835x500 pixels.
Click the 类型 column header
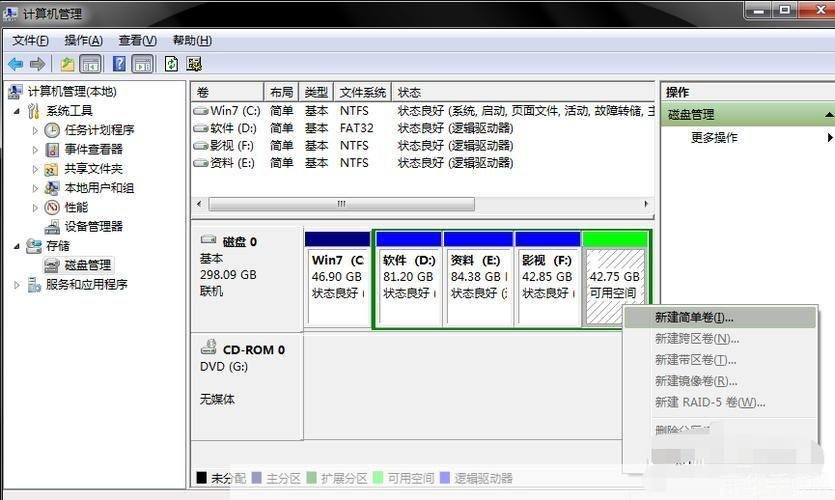pyautogui.click(x=316, y=92)
